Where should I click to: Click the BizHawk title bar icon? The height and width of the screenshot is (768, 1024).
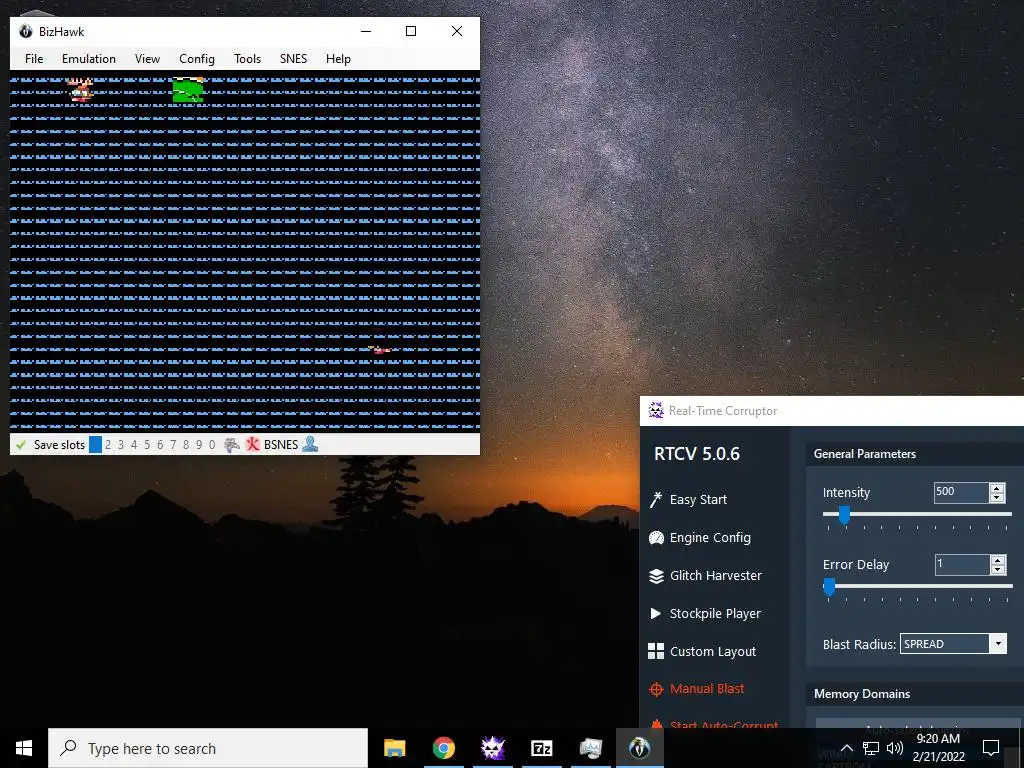[x=25, y=31]
